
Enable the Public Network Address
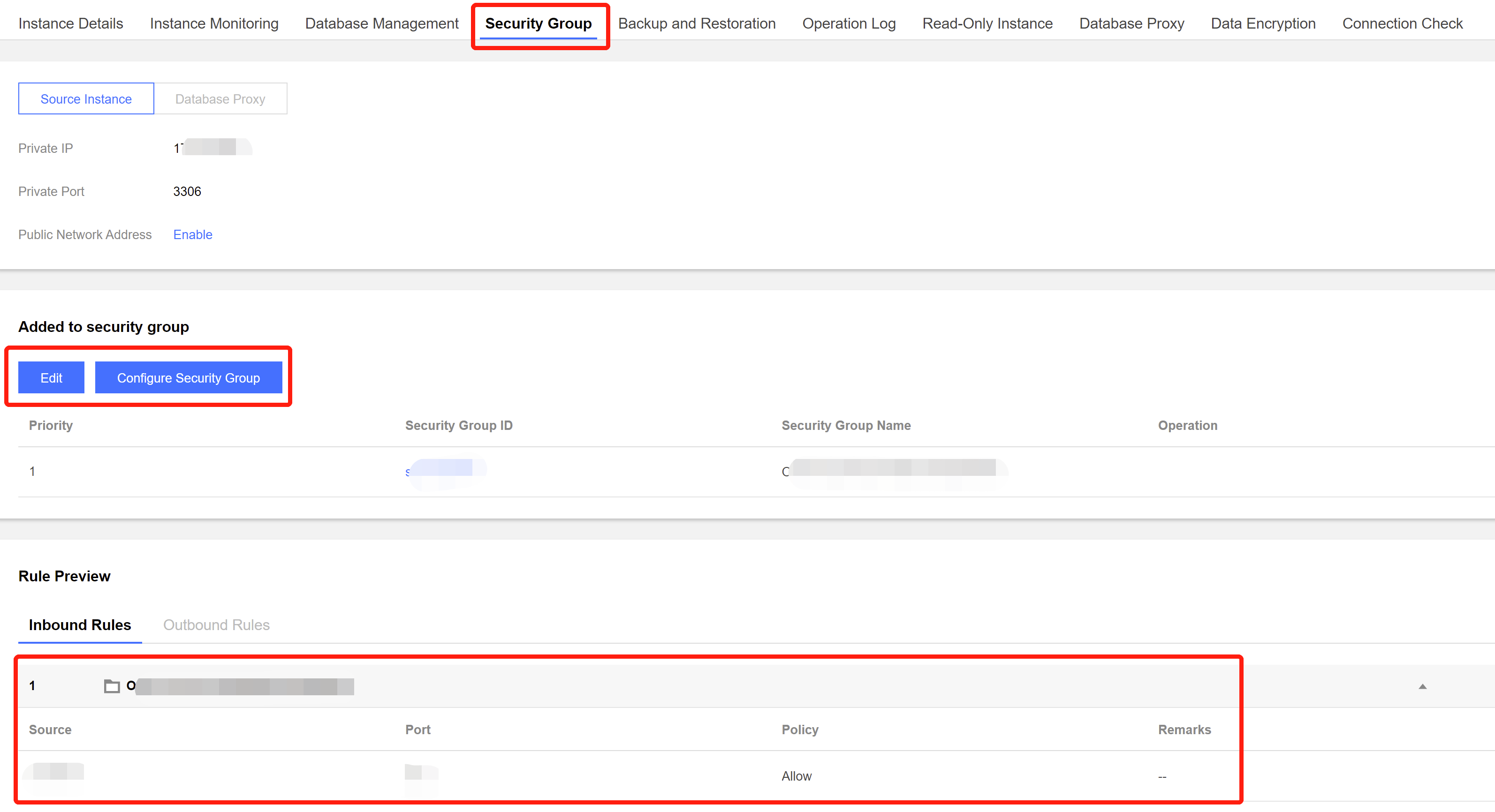tap(193, 234)
